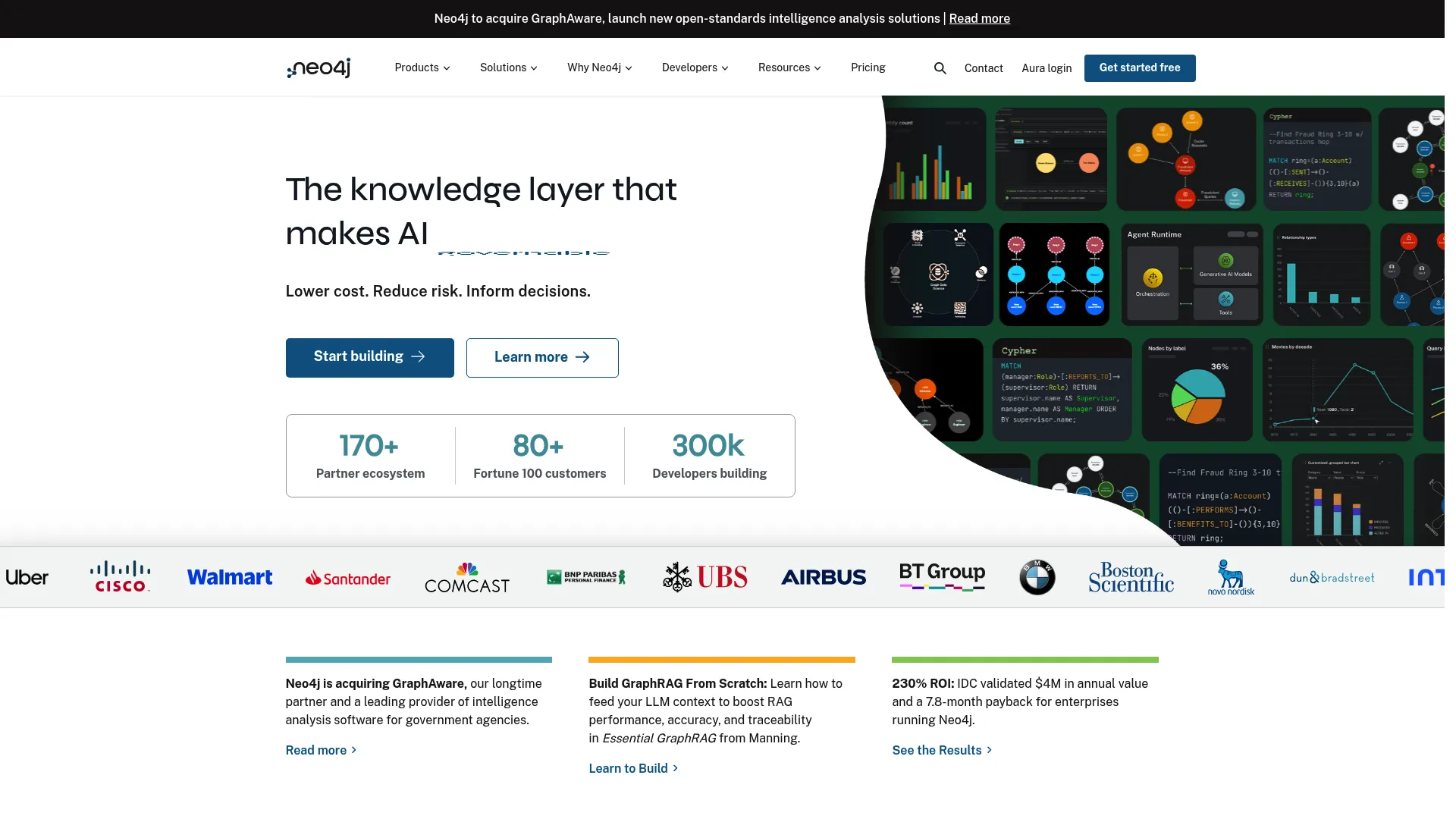Expand the Developers menu
Screen dimensions: 1456x819
pos(695,68)
